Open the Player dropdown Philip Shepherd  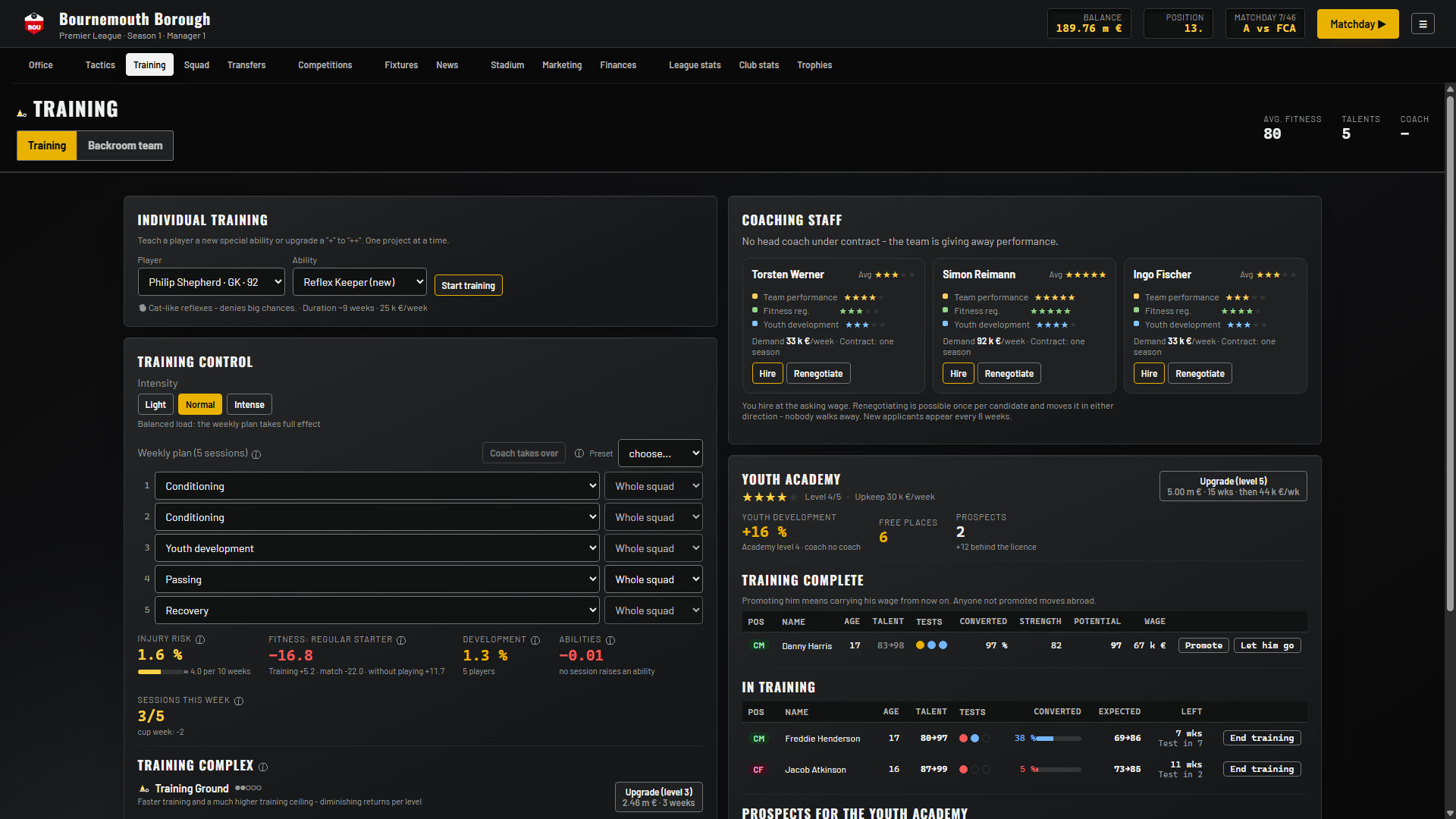pyautogui.click(x=212, y=282)
